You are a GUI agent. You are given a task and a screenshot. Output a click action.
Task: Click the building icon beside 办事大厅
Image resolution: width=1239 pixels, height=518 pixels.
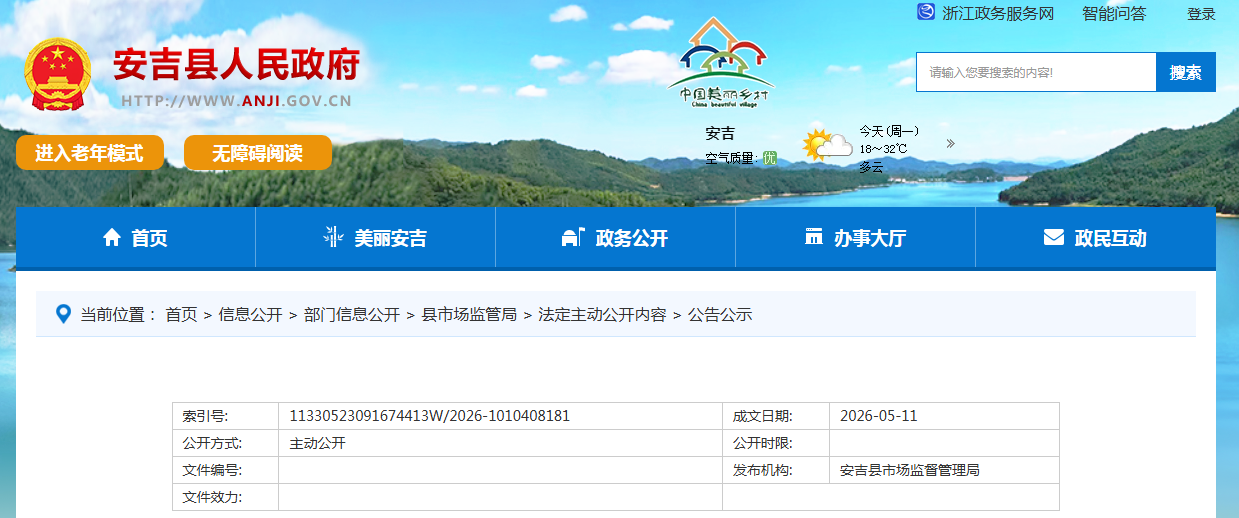pyautogui.click(x=813, y=237)
